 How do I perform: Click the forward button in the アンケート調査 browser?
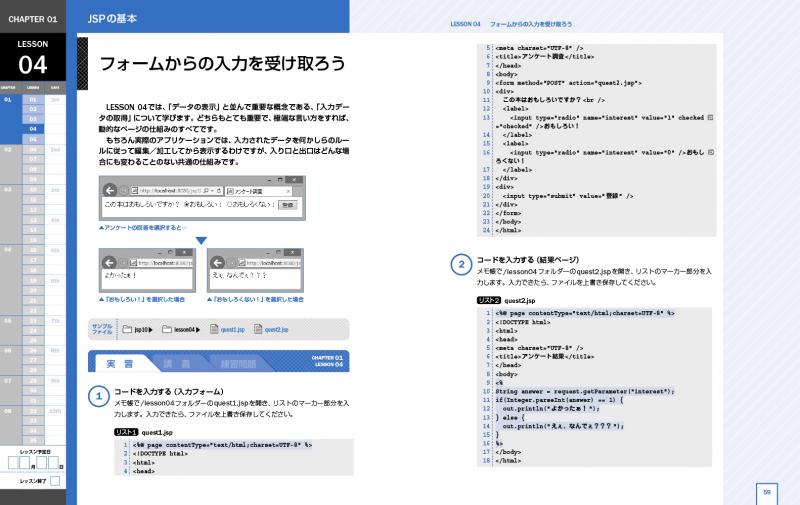123,190
